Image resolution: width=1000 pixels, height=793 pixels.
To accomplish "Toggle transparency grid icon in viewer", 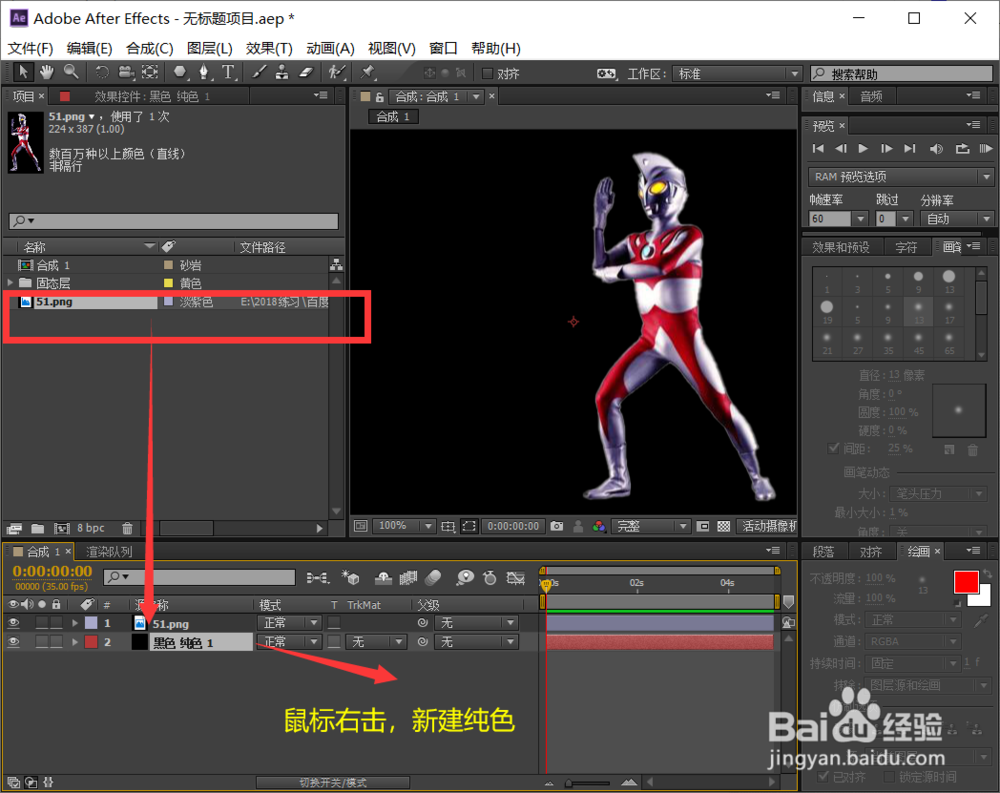I will coord(724,526).
